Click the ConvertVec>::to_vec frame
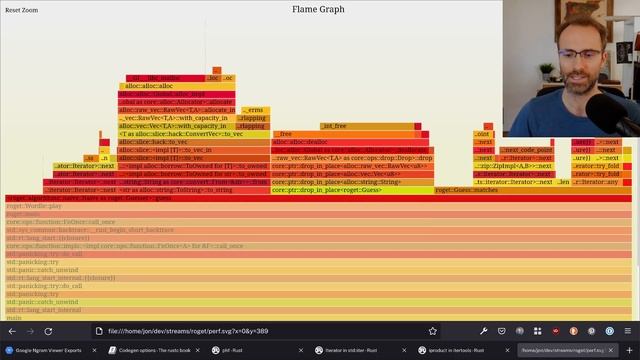 coord(194,134)
